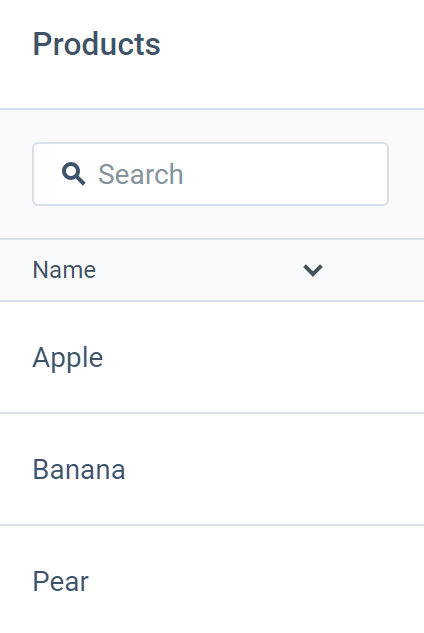Open the Apple product entry

68,358
